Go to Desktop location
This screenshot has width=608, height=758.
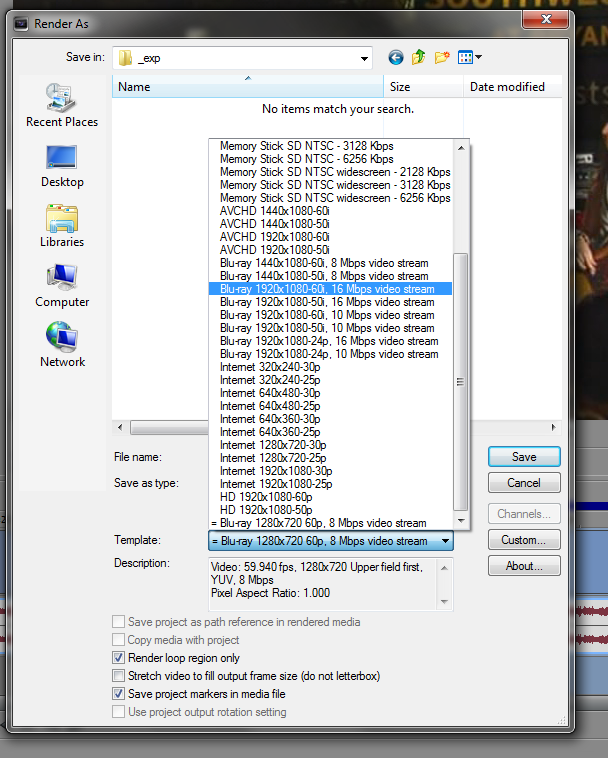coord(62,167)
